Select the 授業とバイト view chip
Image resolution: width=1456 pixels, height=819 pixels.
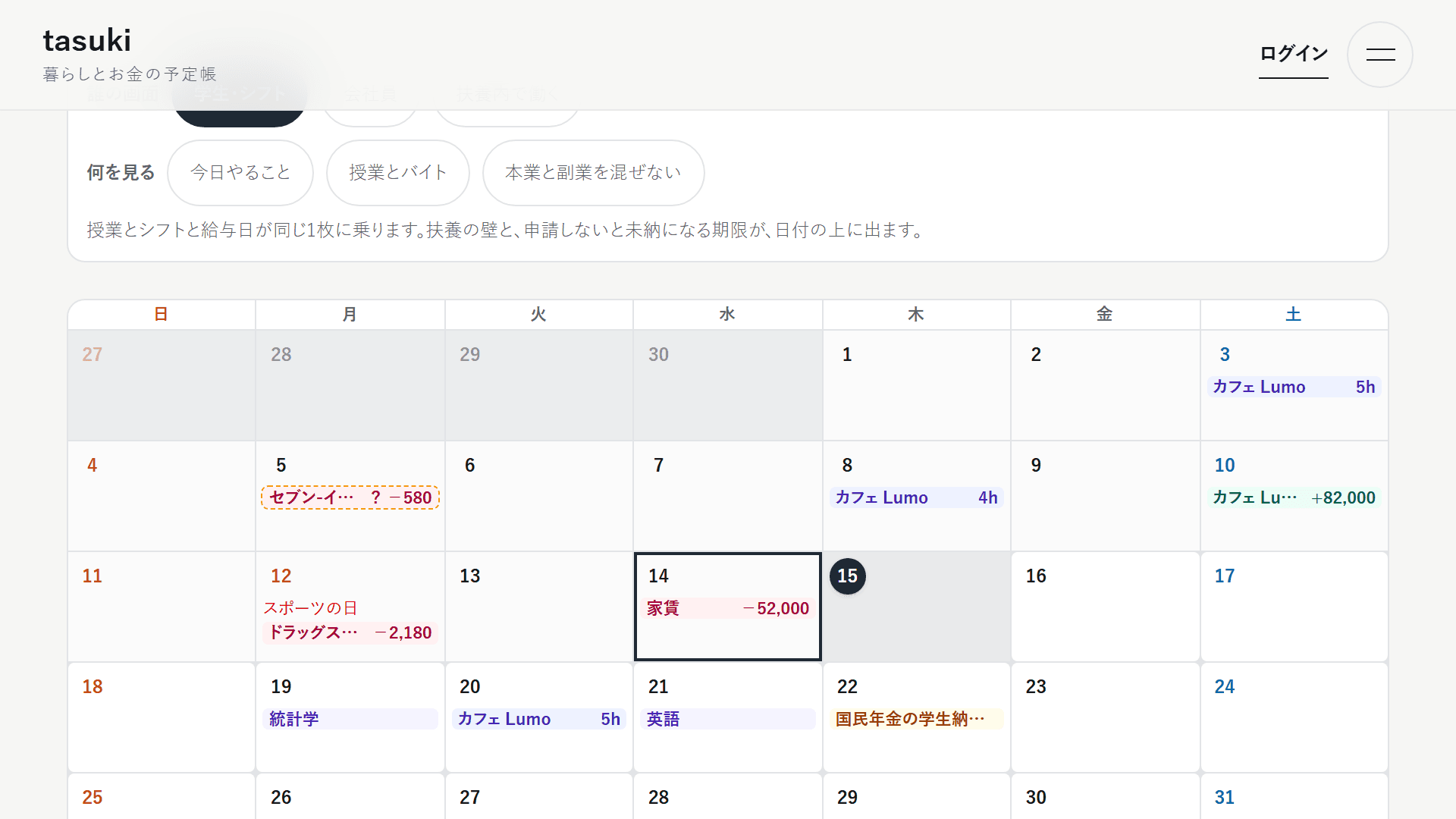[398, 173]
